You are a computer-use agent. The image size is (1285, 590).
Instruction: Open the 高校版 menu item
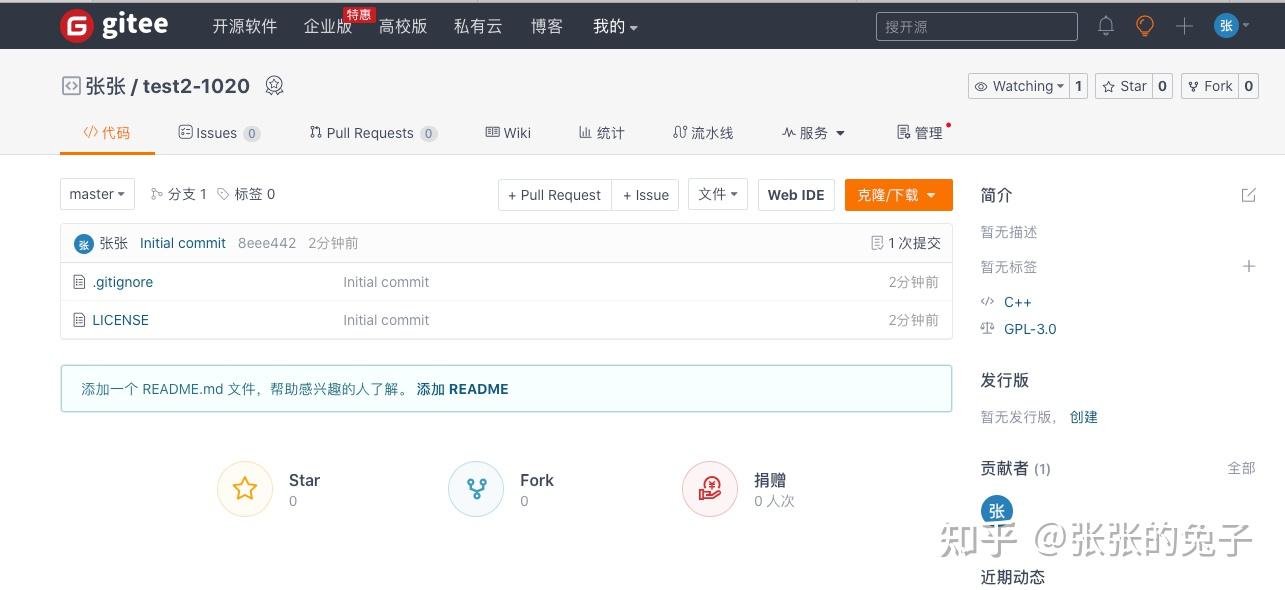402,26
